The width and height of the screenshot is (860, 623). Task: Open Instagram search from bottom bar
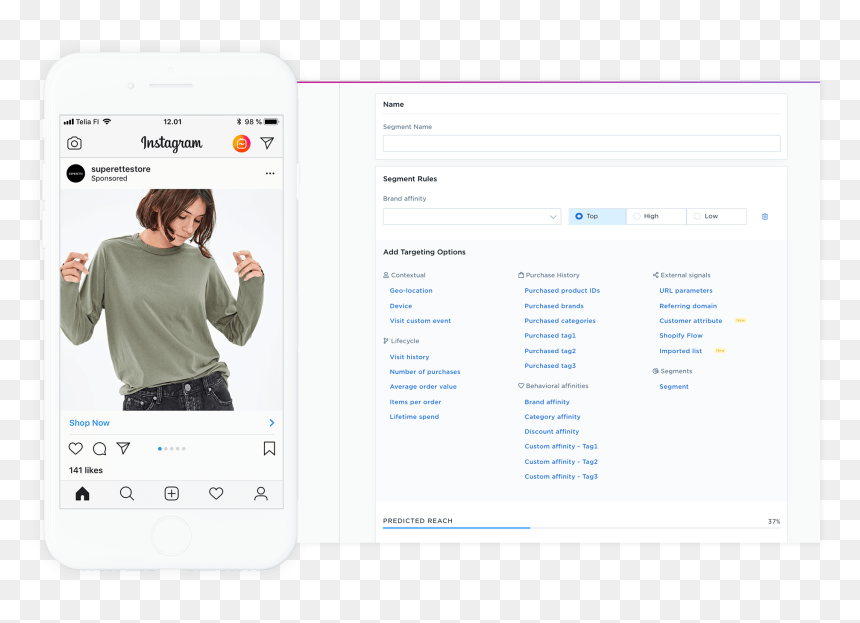point(127,494)
